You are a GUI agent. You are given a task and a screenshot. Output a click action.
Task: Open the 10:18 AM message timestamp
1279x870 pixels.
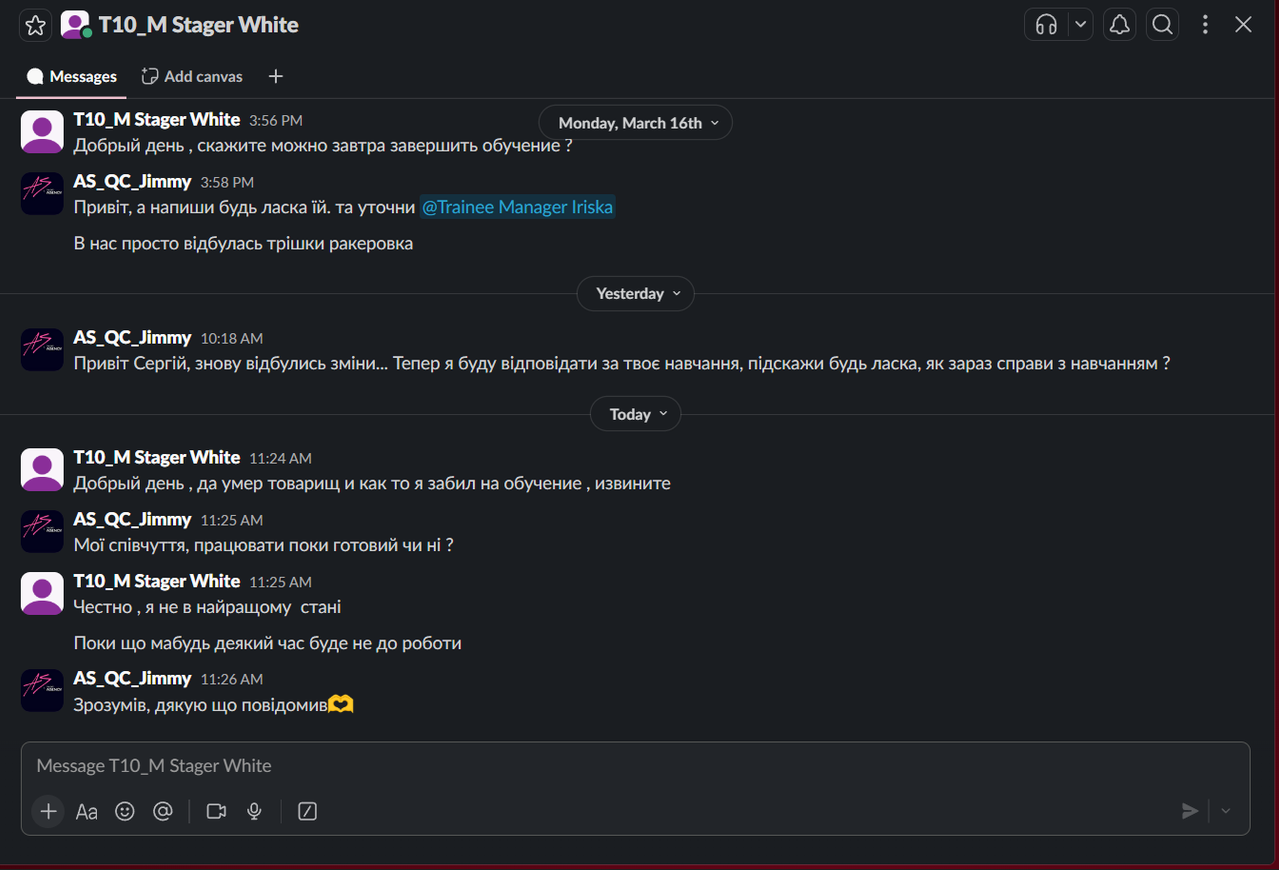(232, 338)
